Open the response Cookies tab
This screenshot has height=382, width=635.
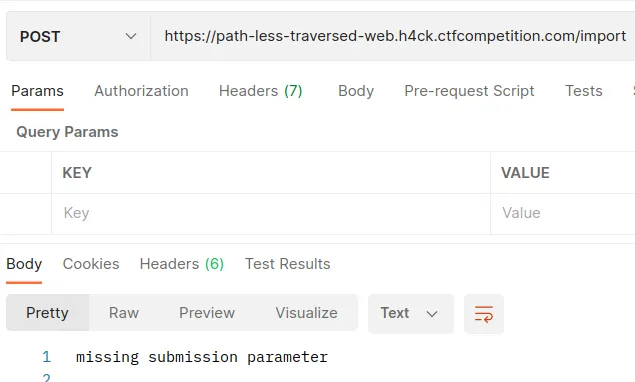pos(91,264)
